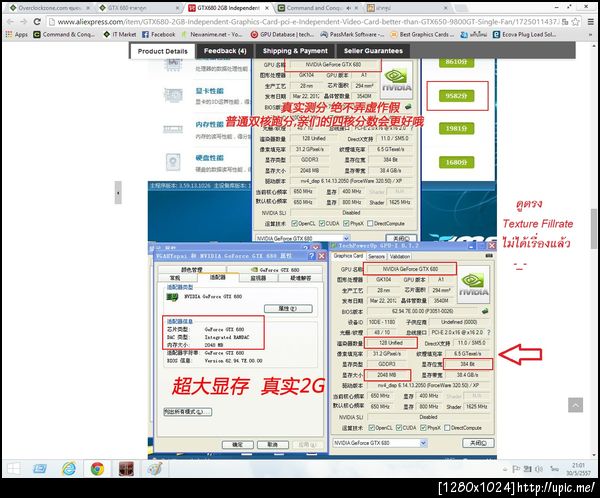Open the Ecova Plug Load Sol... bookmark
Viewport: 600px width, 498px height.
tap(524, 34)
